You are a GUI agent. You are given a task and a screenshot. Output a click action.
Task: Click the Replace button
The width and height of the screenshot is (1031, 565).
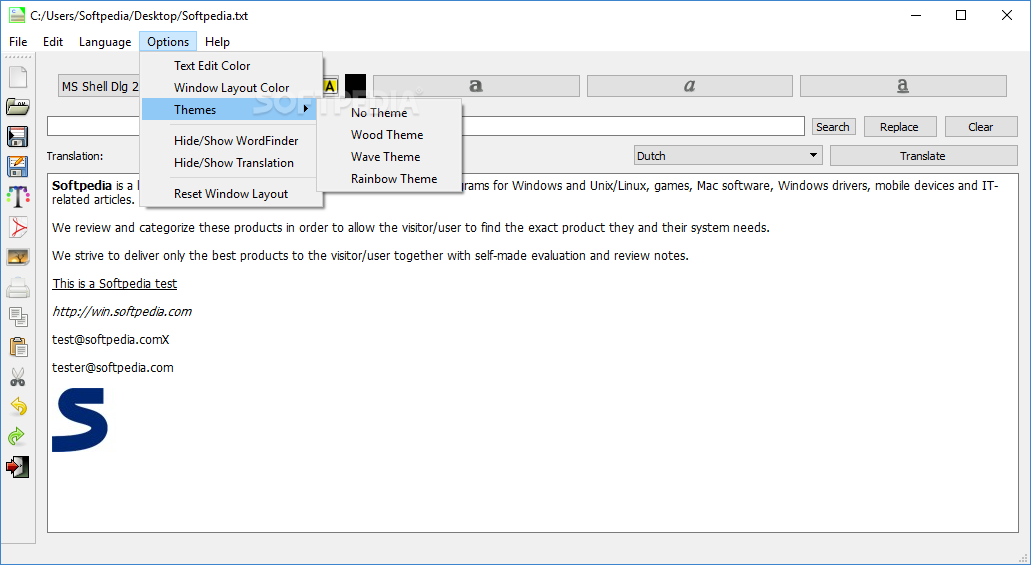point(899,127)
